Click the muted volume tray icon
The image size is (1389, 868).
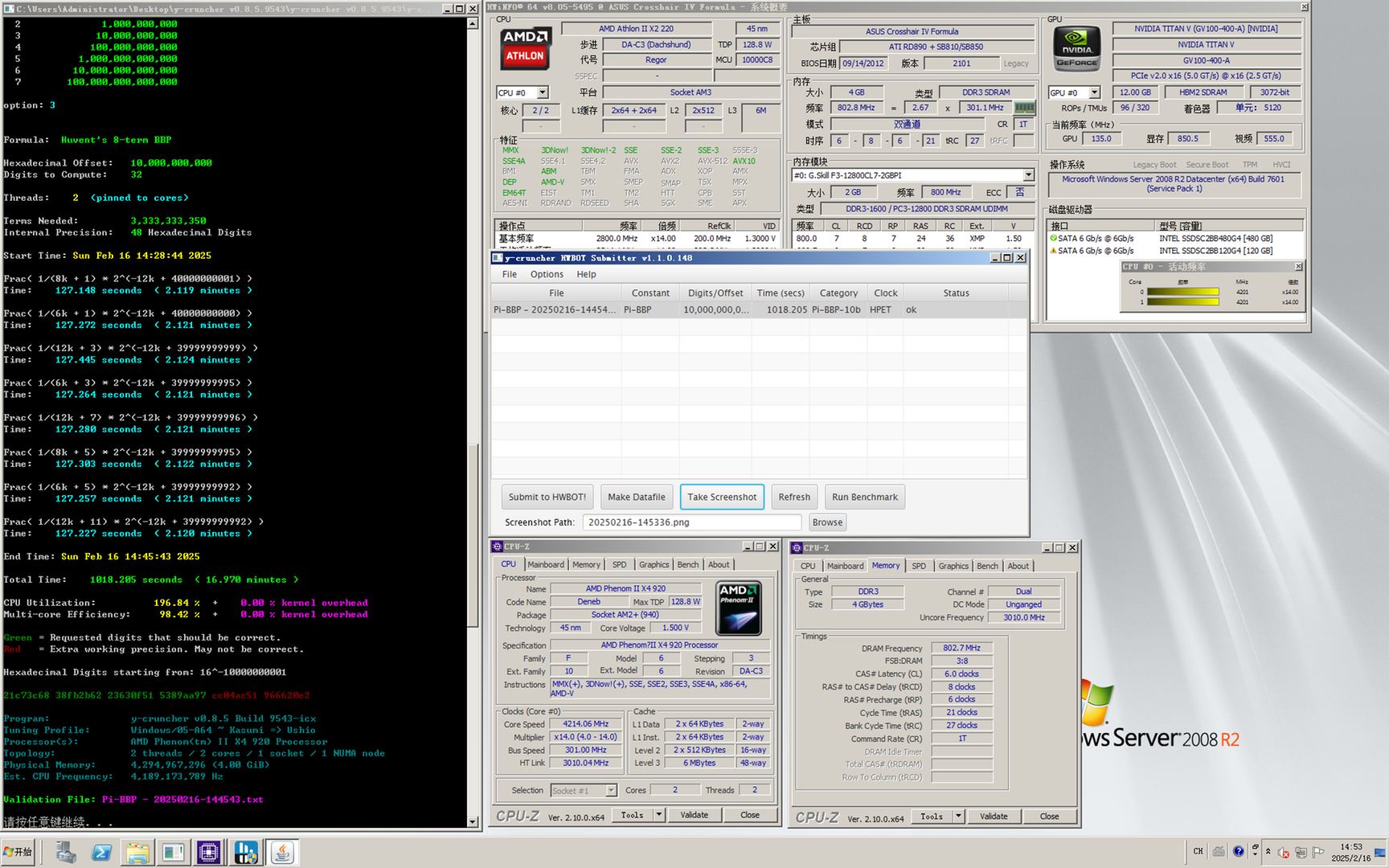coord(1284,853)
